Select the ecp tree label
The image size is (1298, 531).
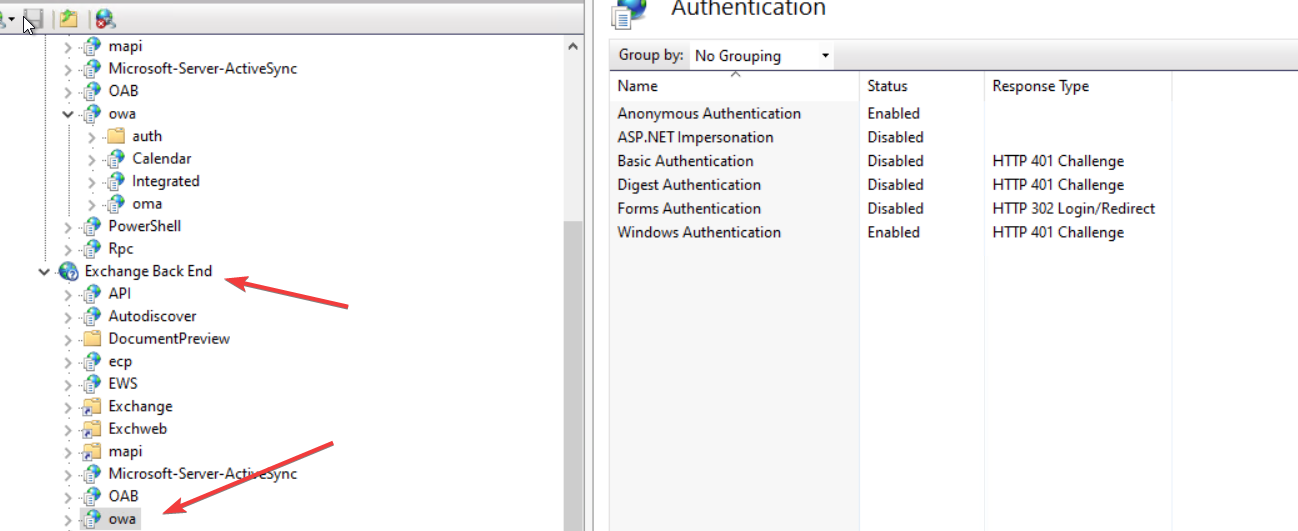pos(120,361)
